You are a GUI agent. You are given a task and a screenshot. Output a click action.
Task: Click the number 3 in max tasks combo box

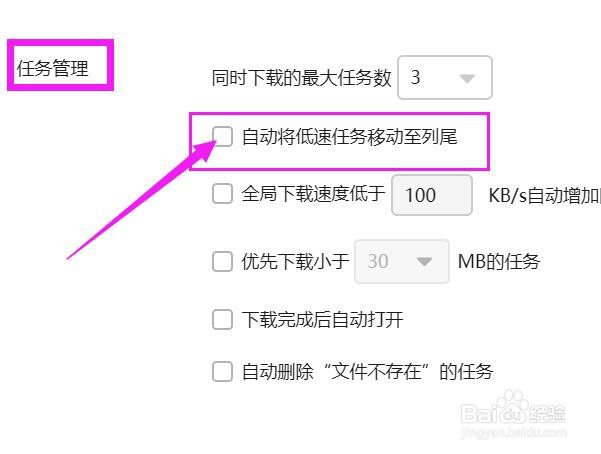[x=415, y=77]
